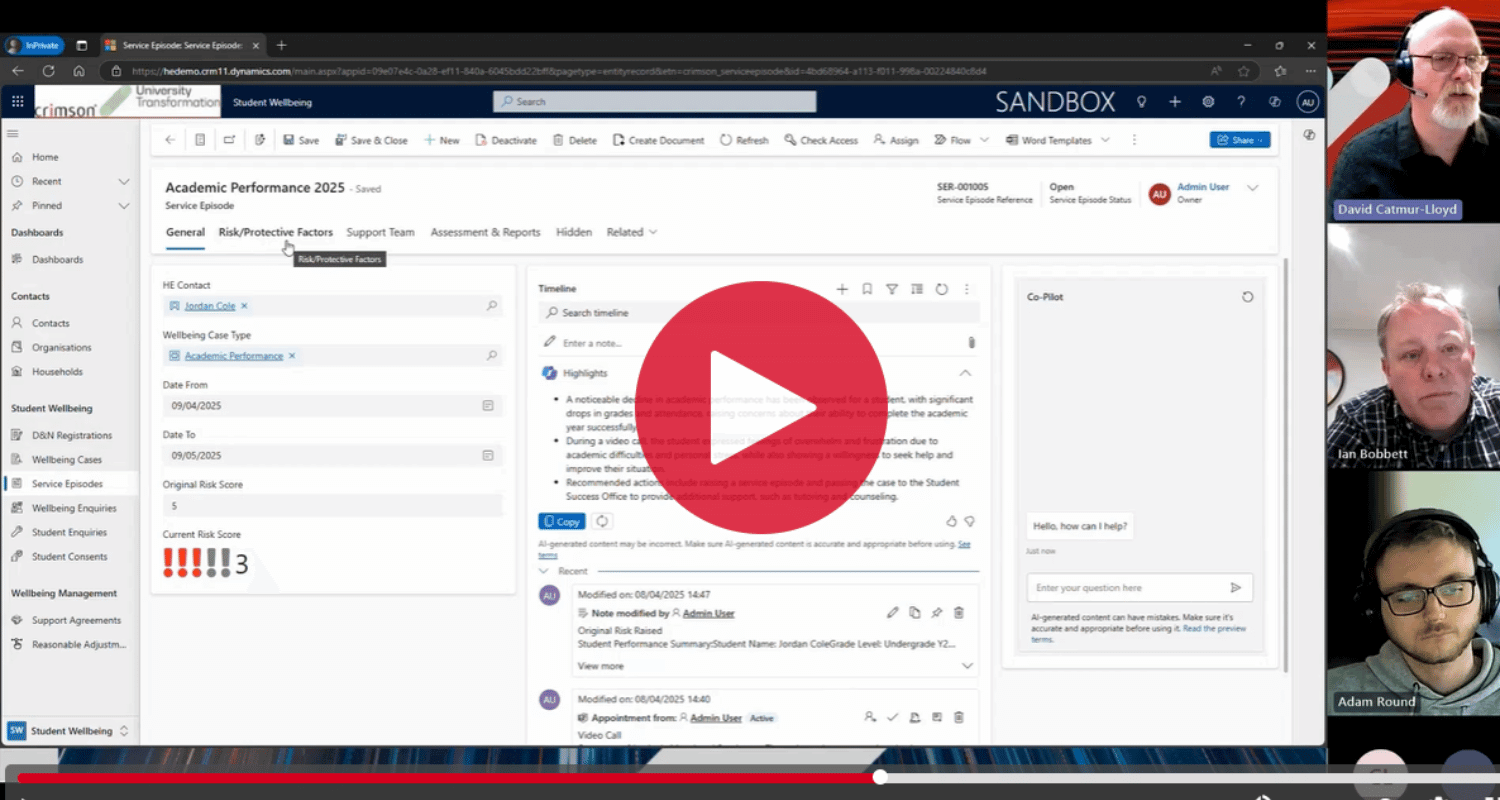
Task: Open Home in the sidebar
Action: [x=45, y=157]
